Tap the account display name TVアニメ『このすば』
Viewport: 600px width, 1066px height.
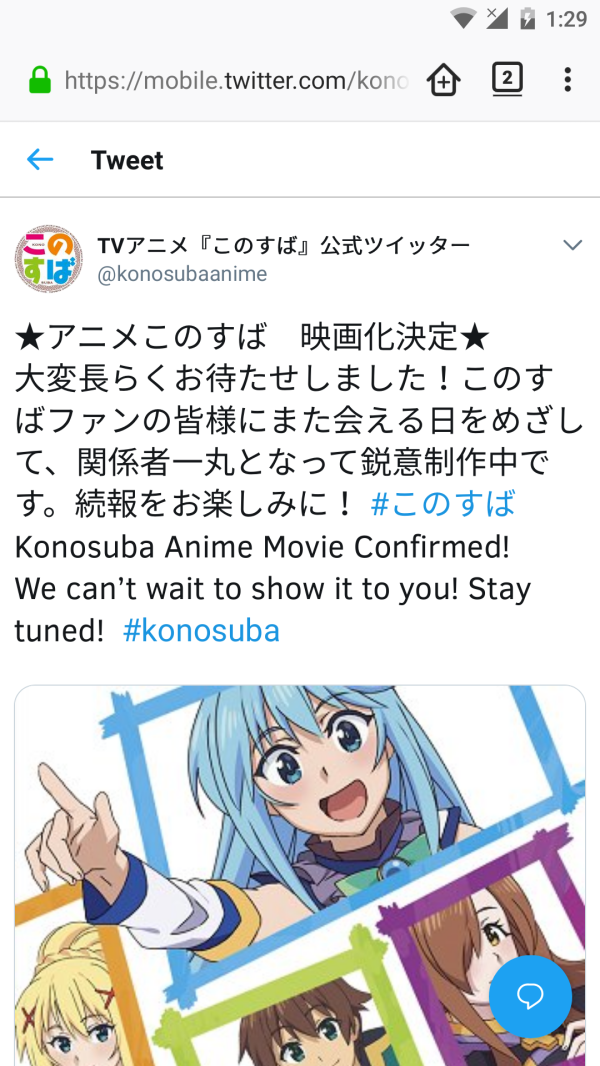click(x=283, y=245)
